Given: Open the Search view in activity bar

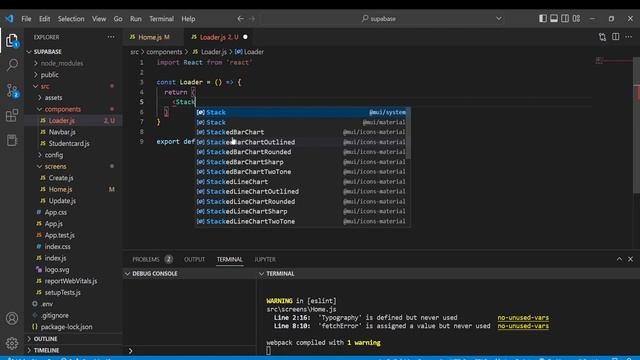Looking at the screenshot, I should pyautogui.click(x=12, y=65).
